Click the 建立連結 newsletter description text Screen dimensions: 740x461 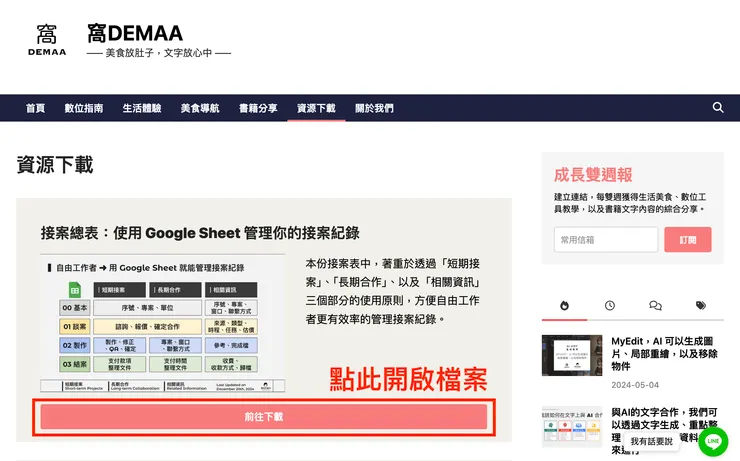[x=630, y=203]
